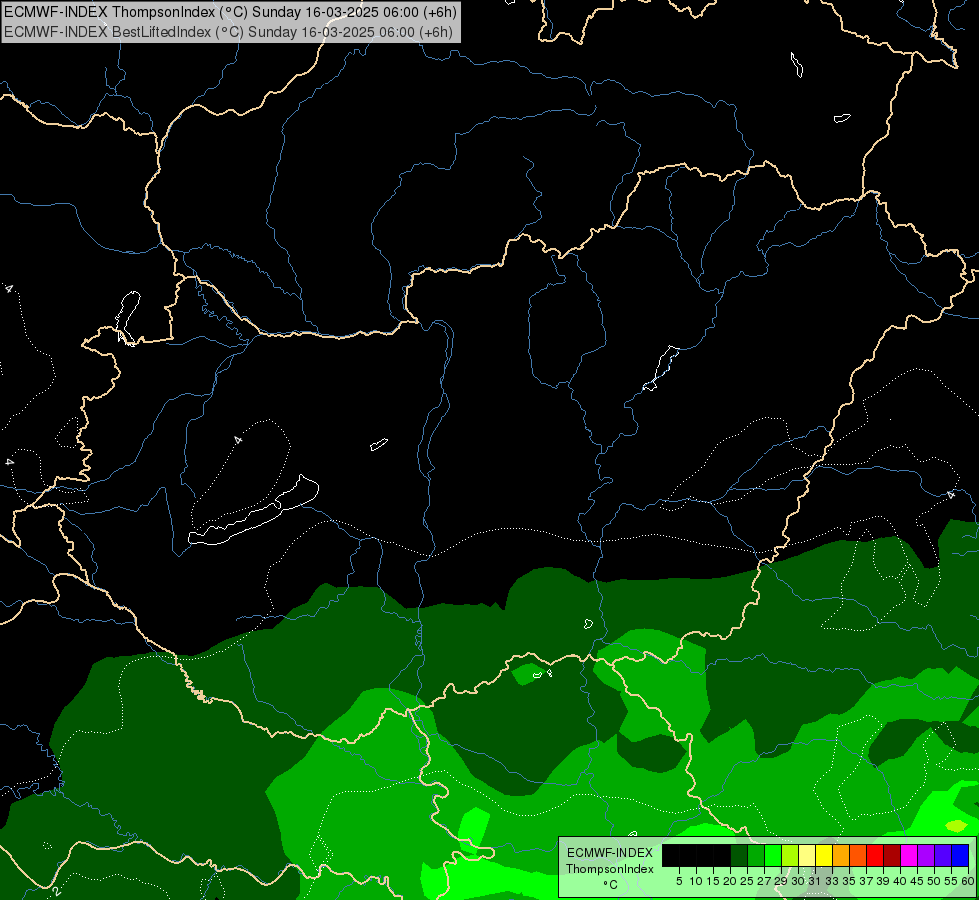Click the legend scale value 45
The image size is (979, 900).
click(x=917, y=881)
